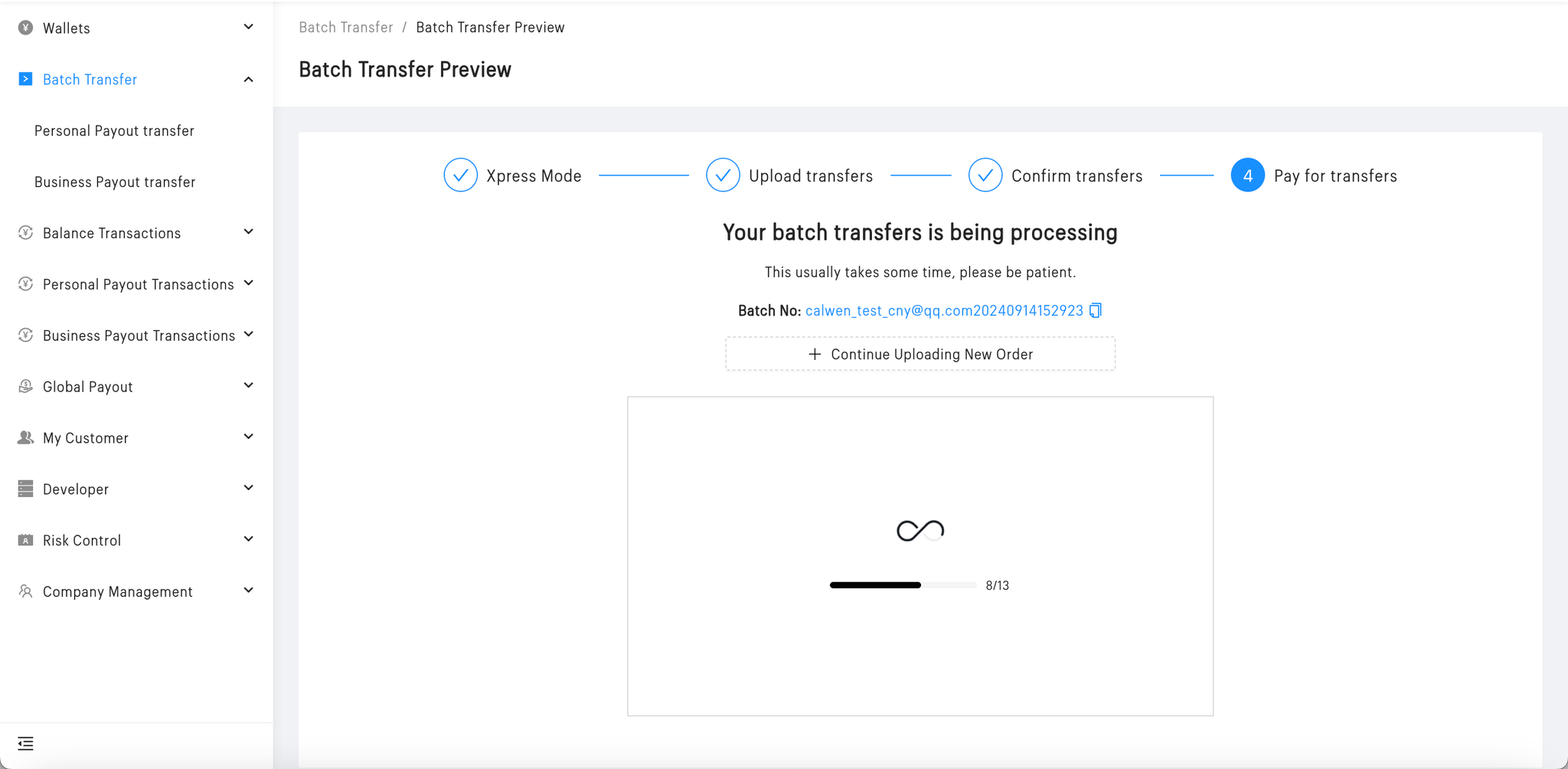Screen dimensions: 1568x769
Task: Go to Batch Transfer breadcrumb
Action: coord(345,28)
